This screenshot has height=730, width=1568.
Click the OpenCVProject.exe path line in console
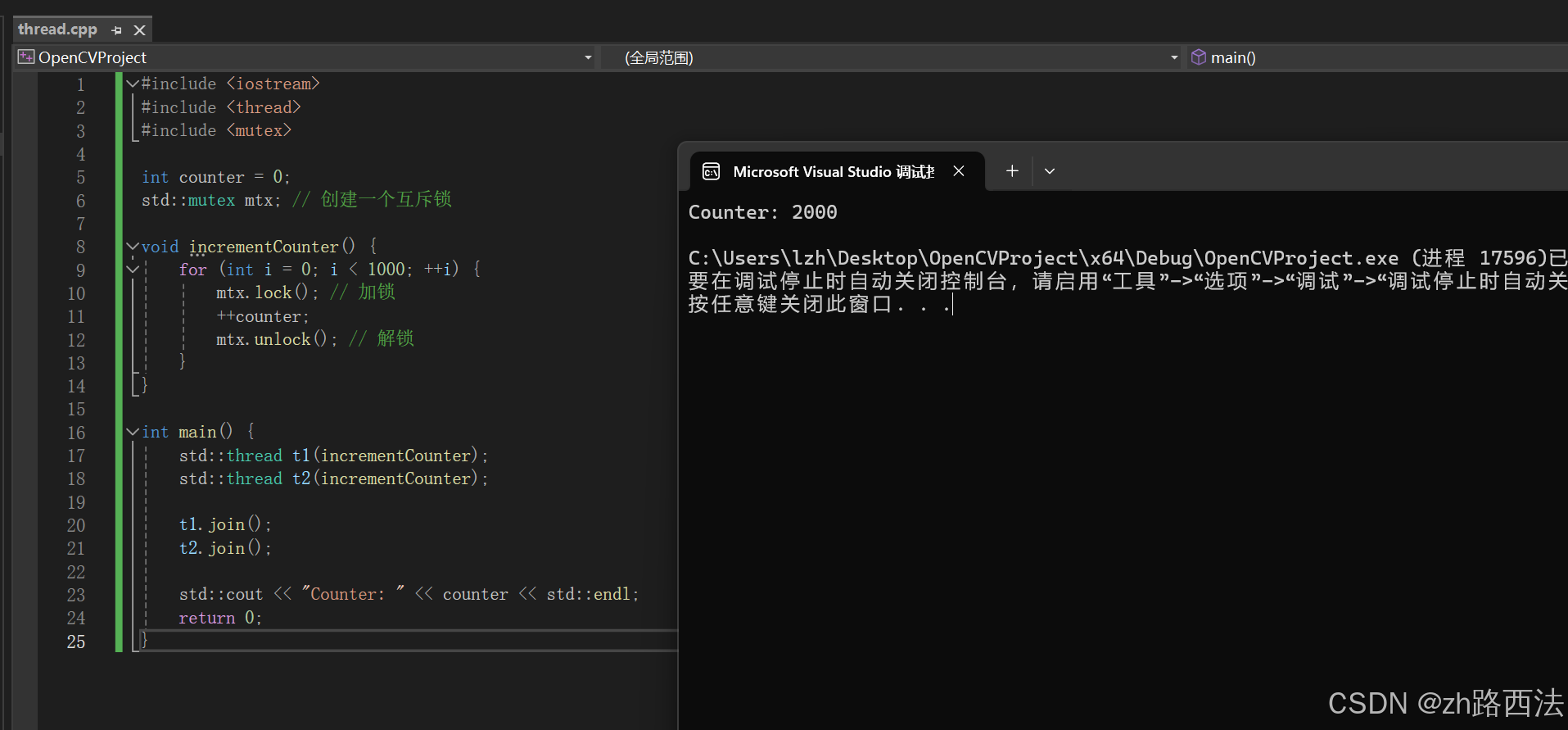pyautogui.click(x=1127, y=258)
